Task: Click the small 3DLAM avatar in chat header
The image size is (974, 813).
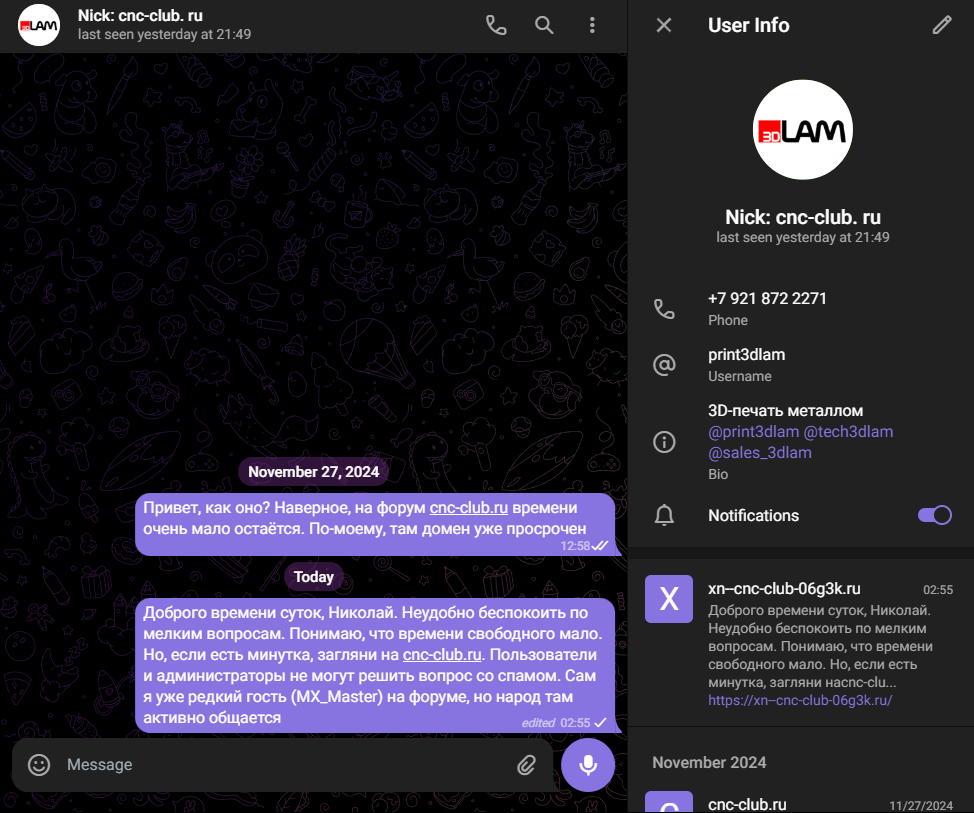Action: [x=39, y=25]
